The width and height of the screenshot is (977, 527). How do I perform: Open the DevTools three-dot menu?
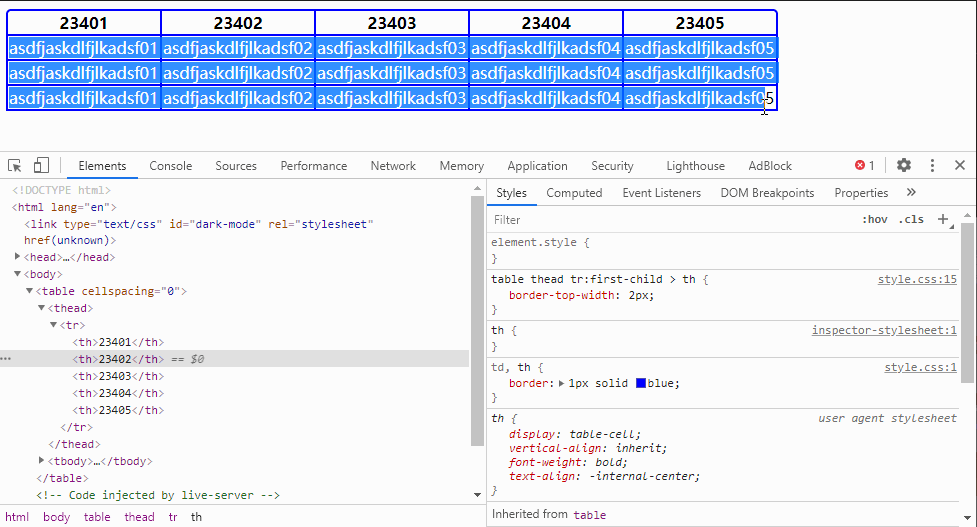(932, 165)
